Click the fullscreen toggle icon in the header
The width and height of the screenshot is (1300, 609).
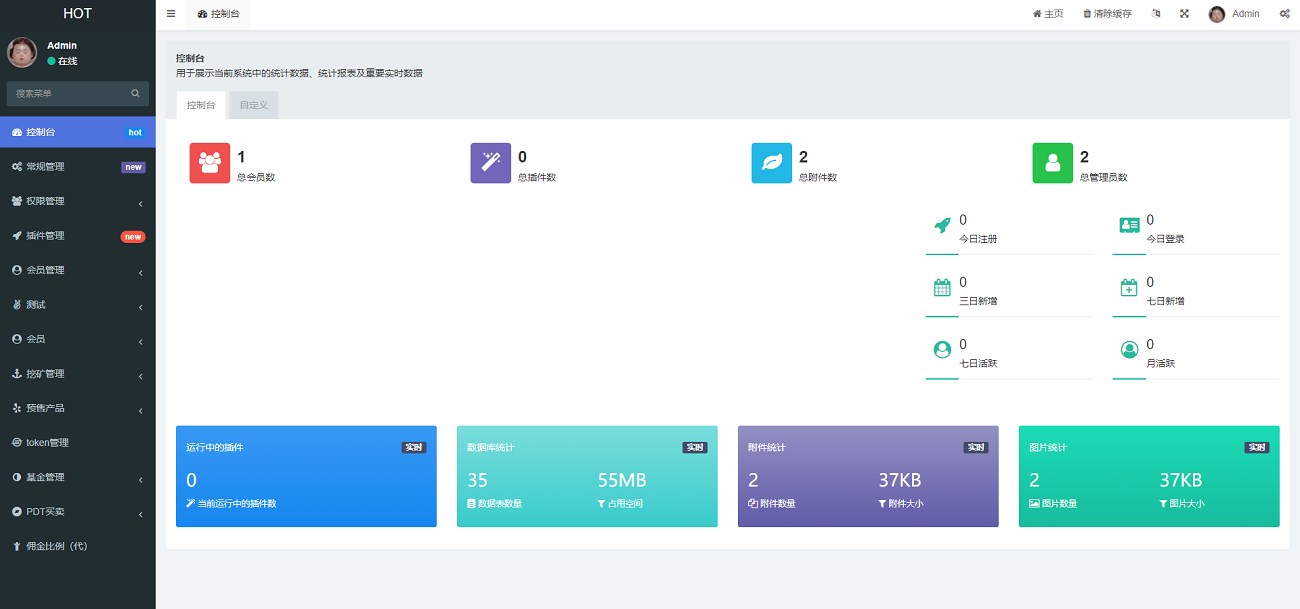pyautogui.click(x=1184, y=14)
